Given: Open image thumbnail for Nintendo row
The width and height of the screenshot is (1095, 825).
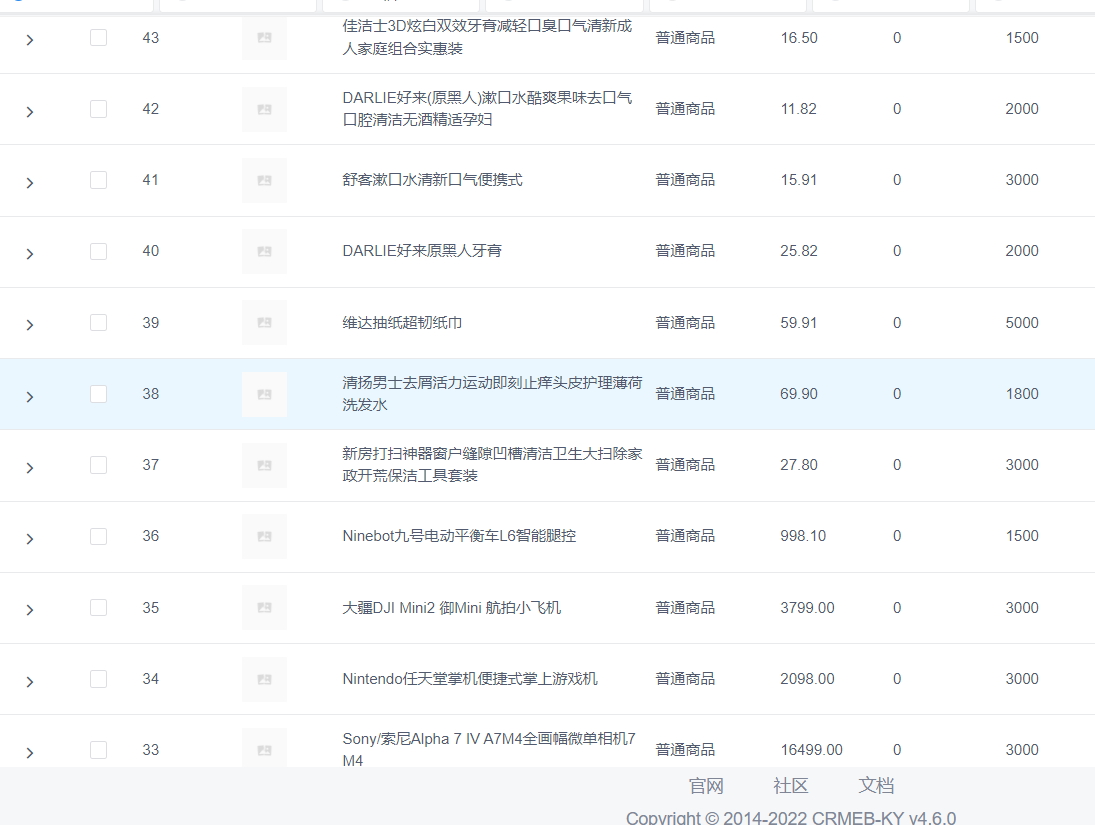Looking at the screenshot, I should [264, 679].
